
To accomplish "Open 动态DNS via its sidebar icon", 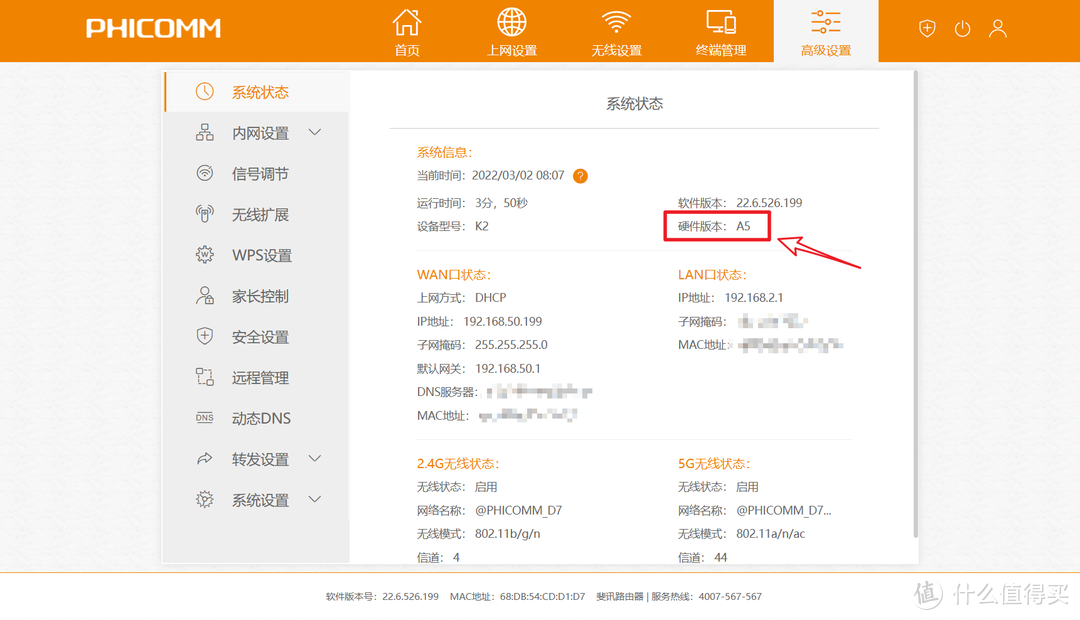I will coord(204,418).
